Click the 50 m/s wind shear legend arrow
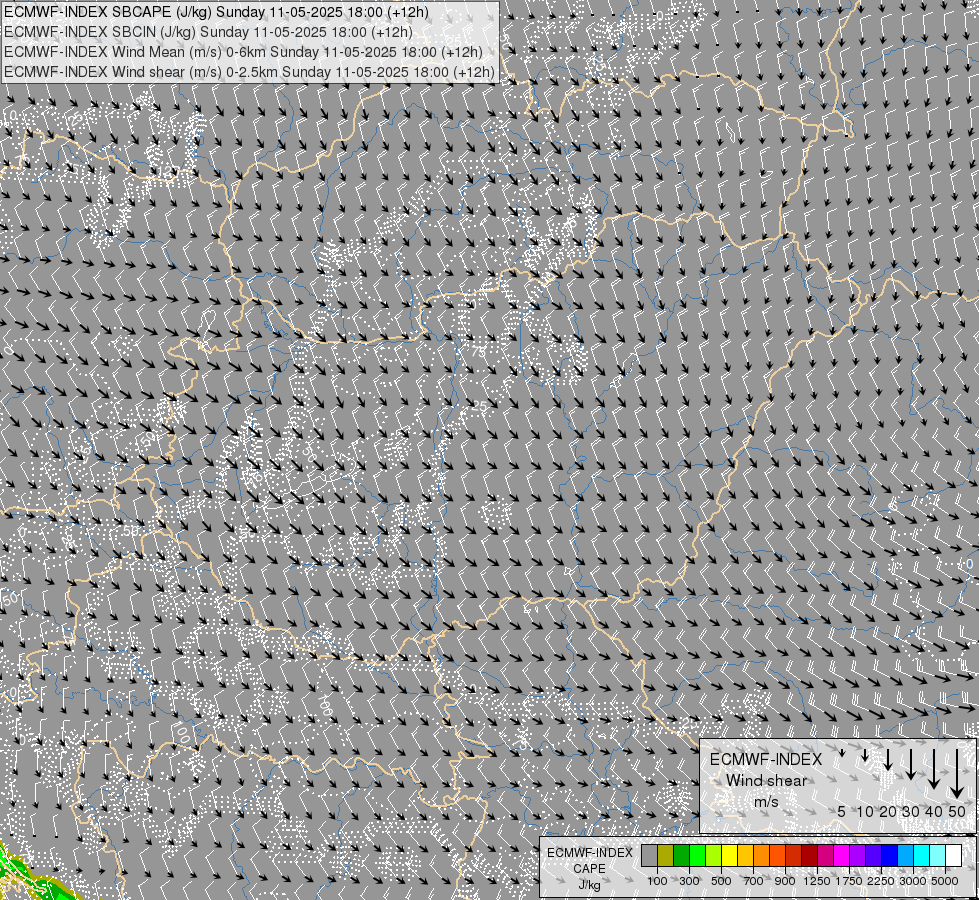This screenshot has height=900, width=979. 957,773
